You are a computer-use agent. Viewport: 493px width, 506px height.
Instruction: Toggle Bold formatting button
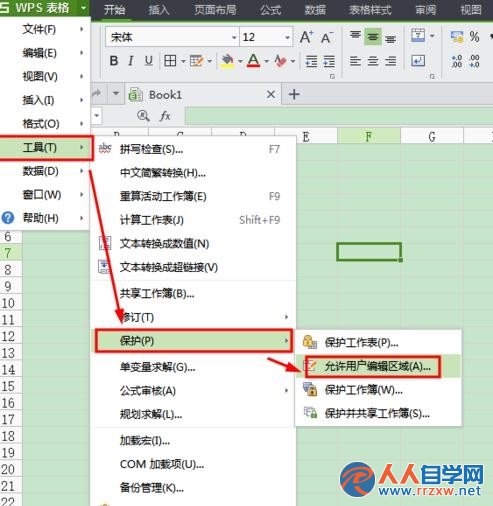[114, 61]
